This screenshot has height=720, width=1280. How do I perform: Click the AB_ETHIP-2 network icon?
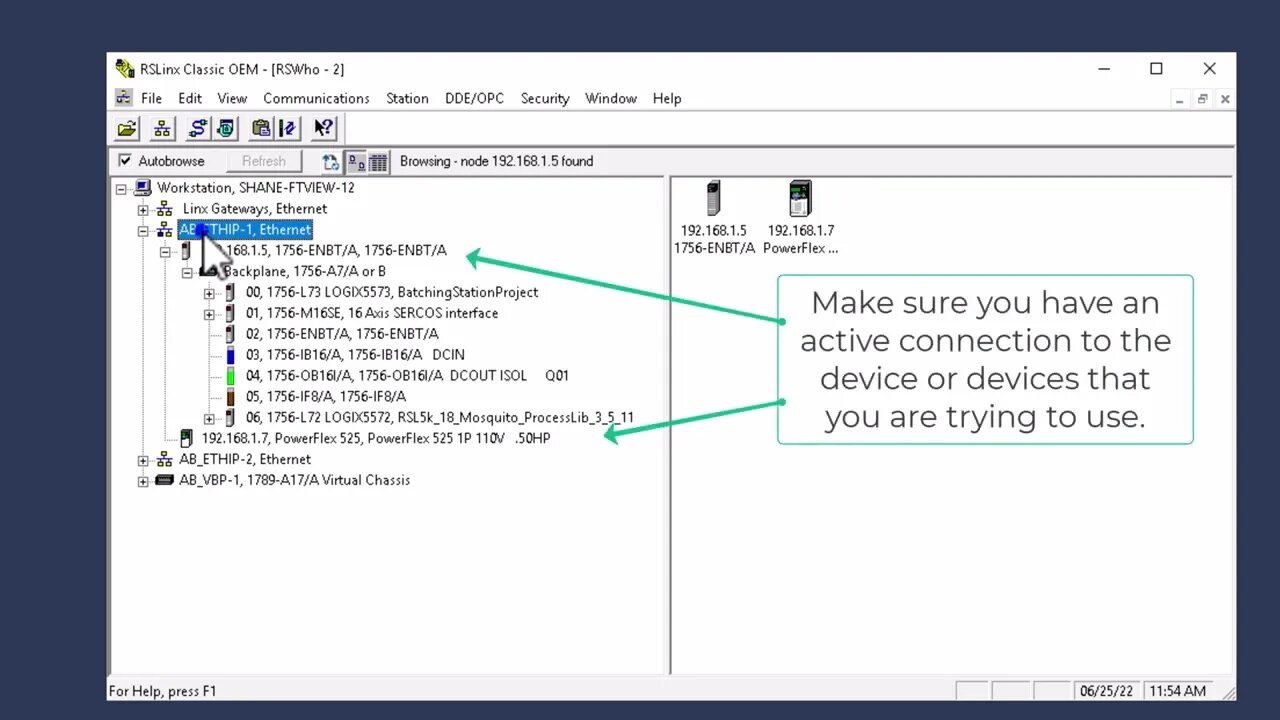coord(164,460)
